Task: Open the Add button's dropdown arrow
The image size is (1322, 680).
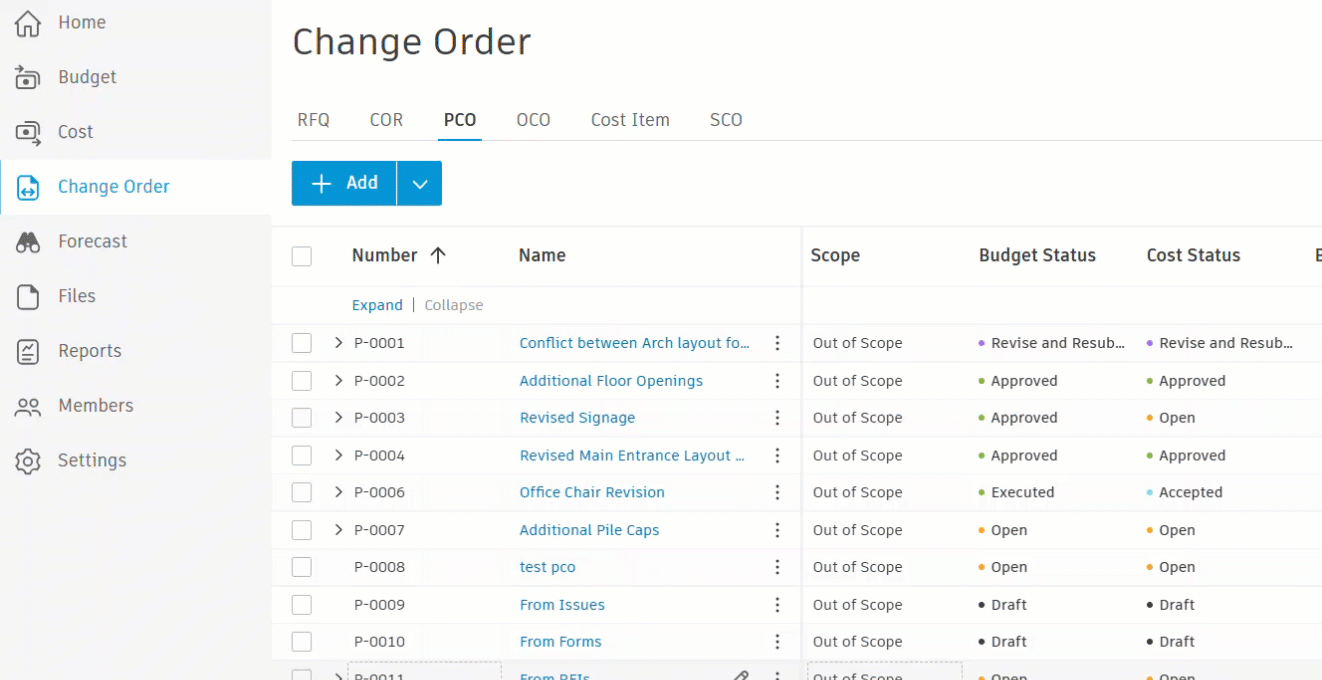Action: point(419,183)
